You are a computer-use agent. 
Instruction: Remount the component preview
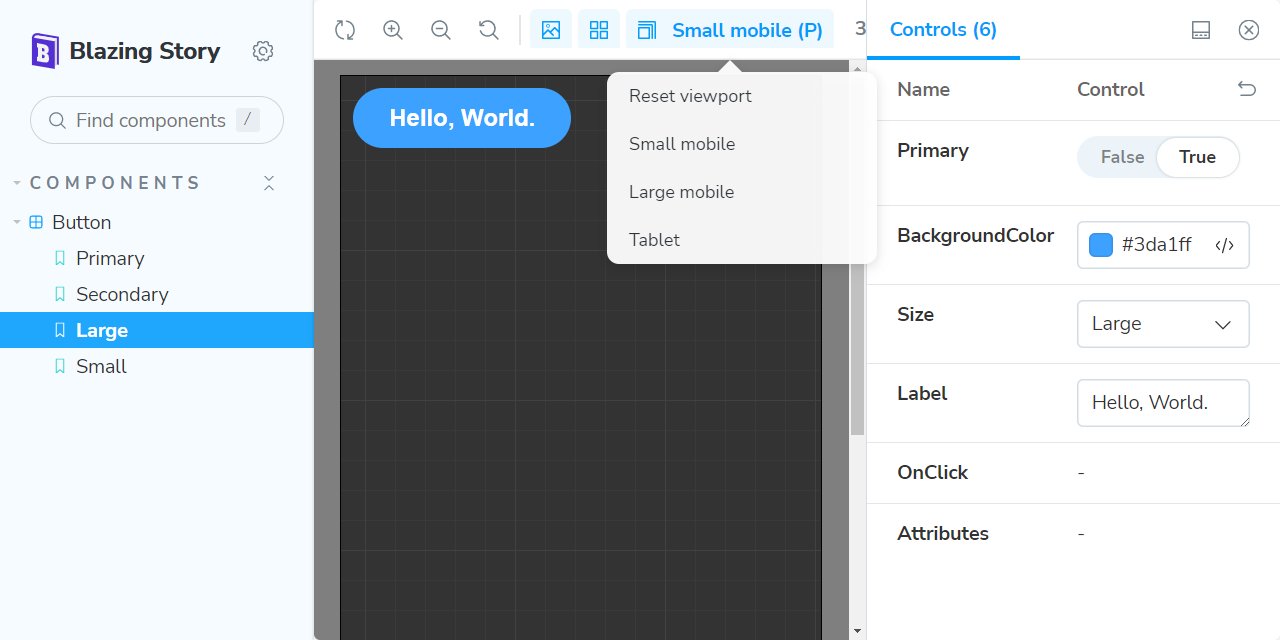click(345, 30)
